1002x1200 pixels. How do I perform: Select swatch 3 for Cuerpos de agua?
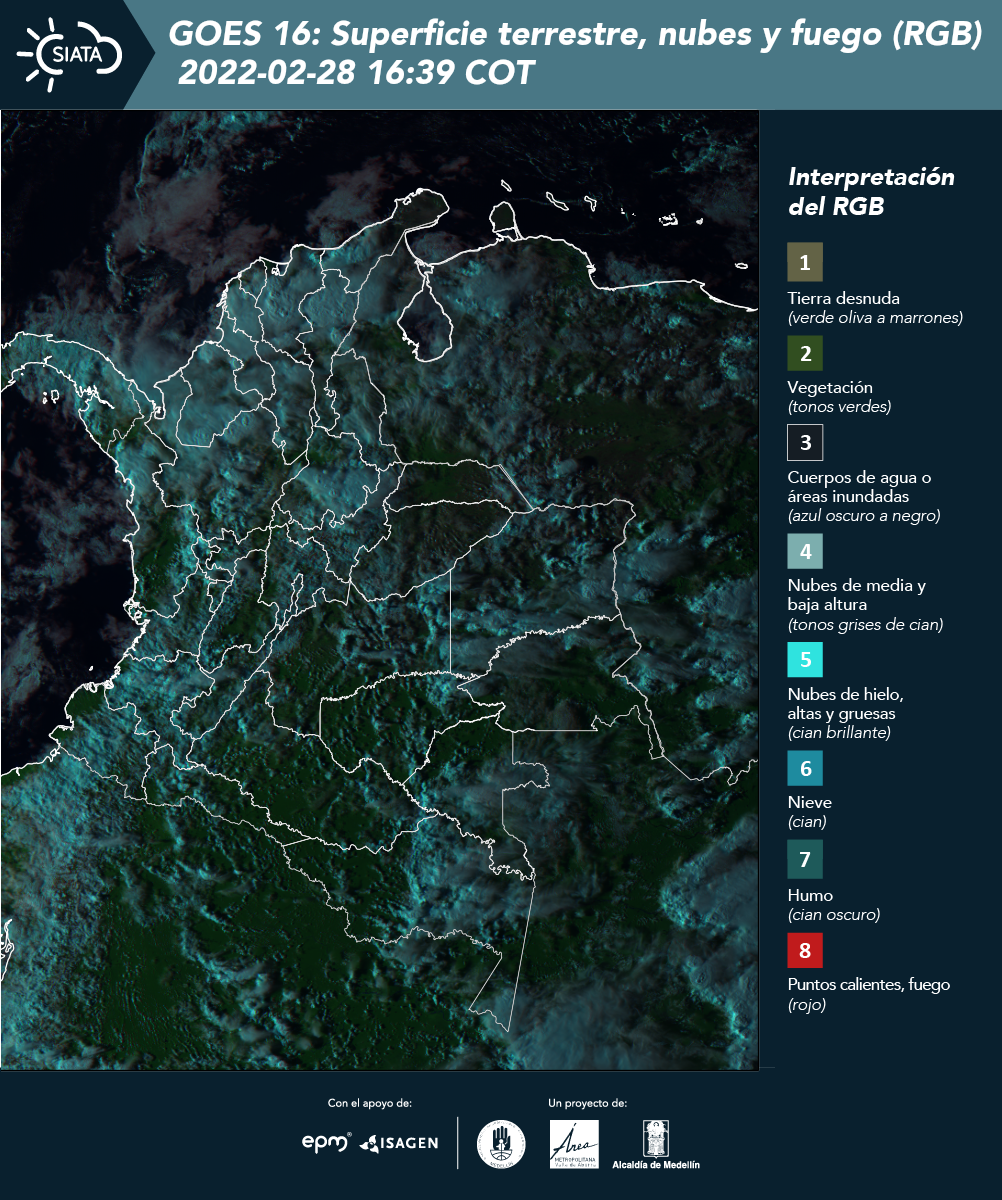click(x=805, y=441)
